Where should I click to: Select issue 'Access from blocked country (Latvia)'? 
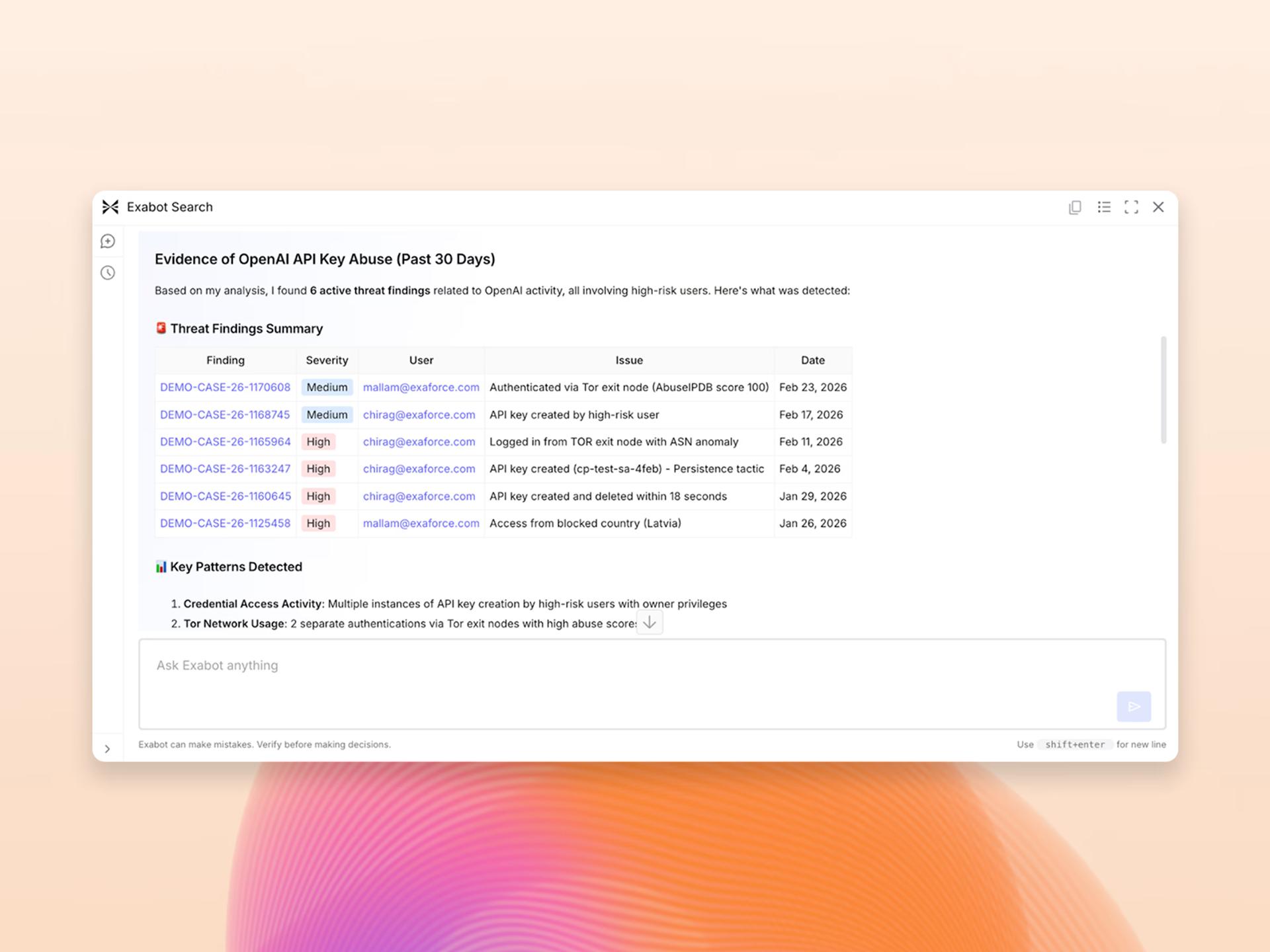pos(585,523)
